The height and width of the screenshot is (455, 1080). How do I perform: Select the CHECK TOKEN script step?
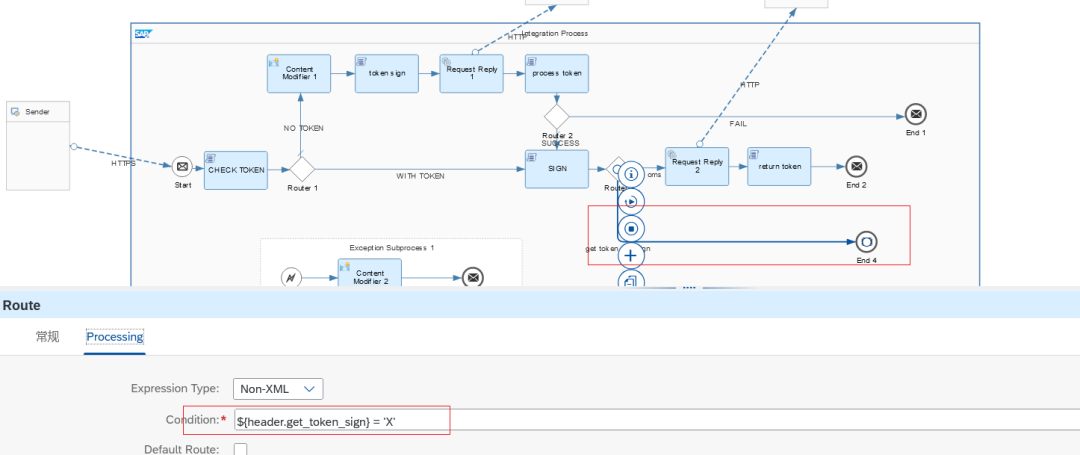236,170
